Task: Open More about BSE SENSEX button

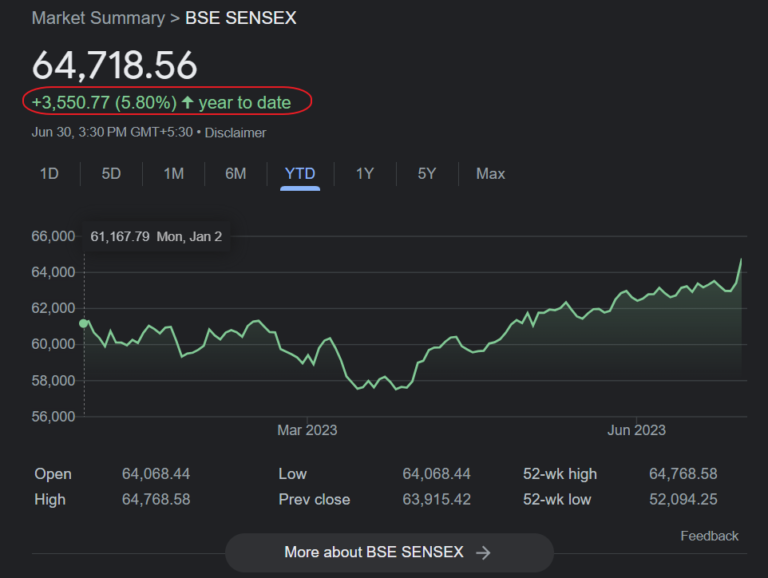Action: tap(389, 553)
